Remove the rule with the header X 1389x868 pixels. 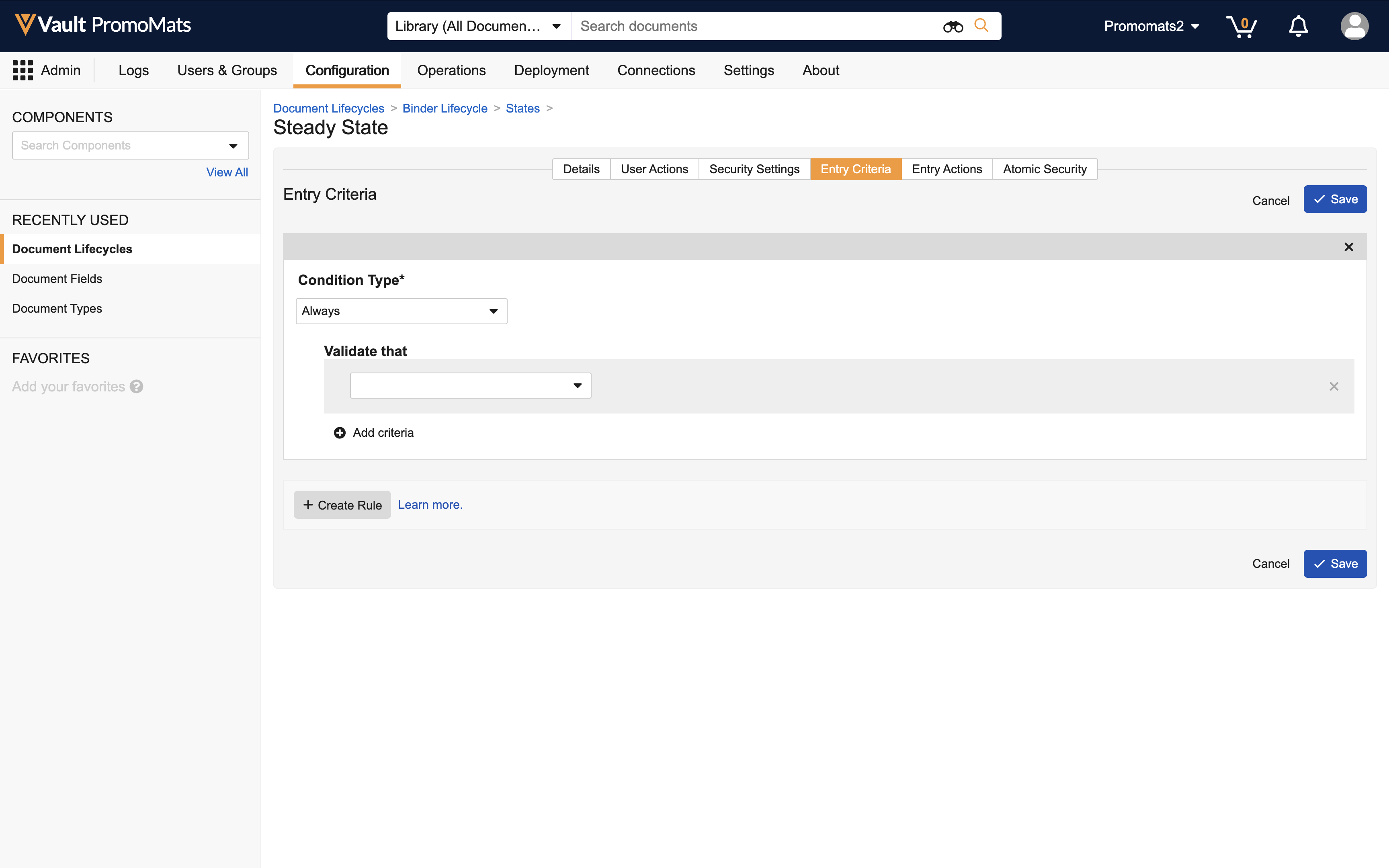(1349, 247)
